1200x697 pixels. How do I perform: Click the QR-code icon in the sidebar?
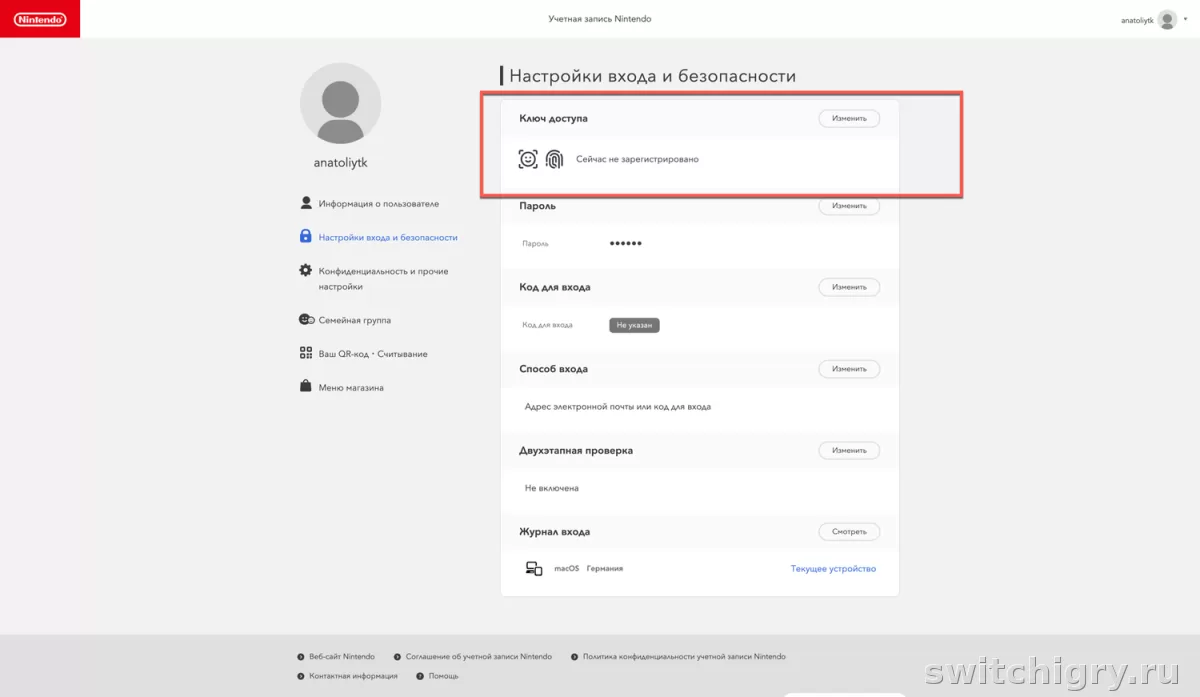tap(304, 353)
